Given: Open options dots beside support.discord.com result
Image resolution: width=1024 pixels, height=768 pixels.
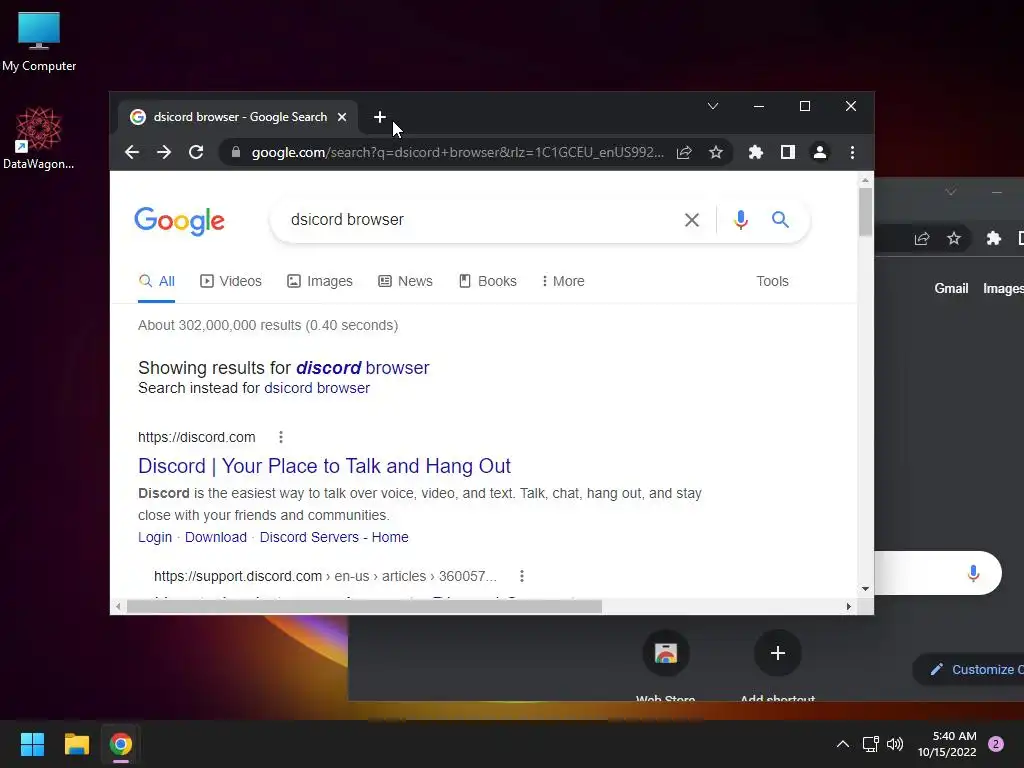Looking at the screenshot, I should [521, 576].
